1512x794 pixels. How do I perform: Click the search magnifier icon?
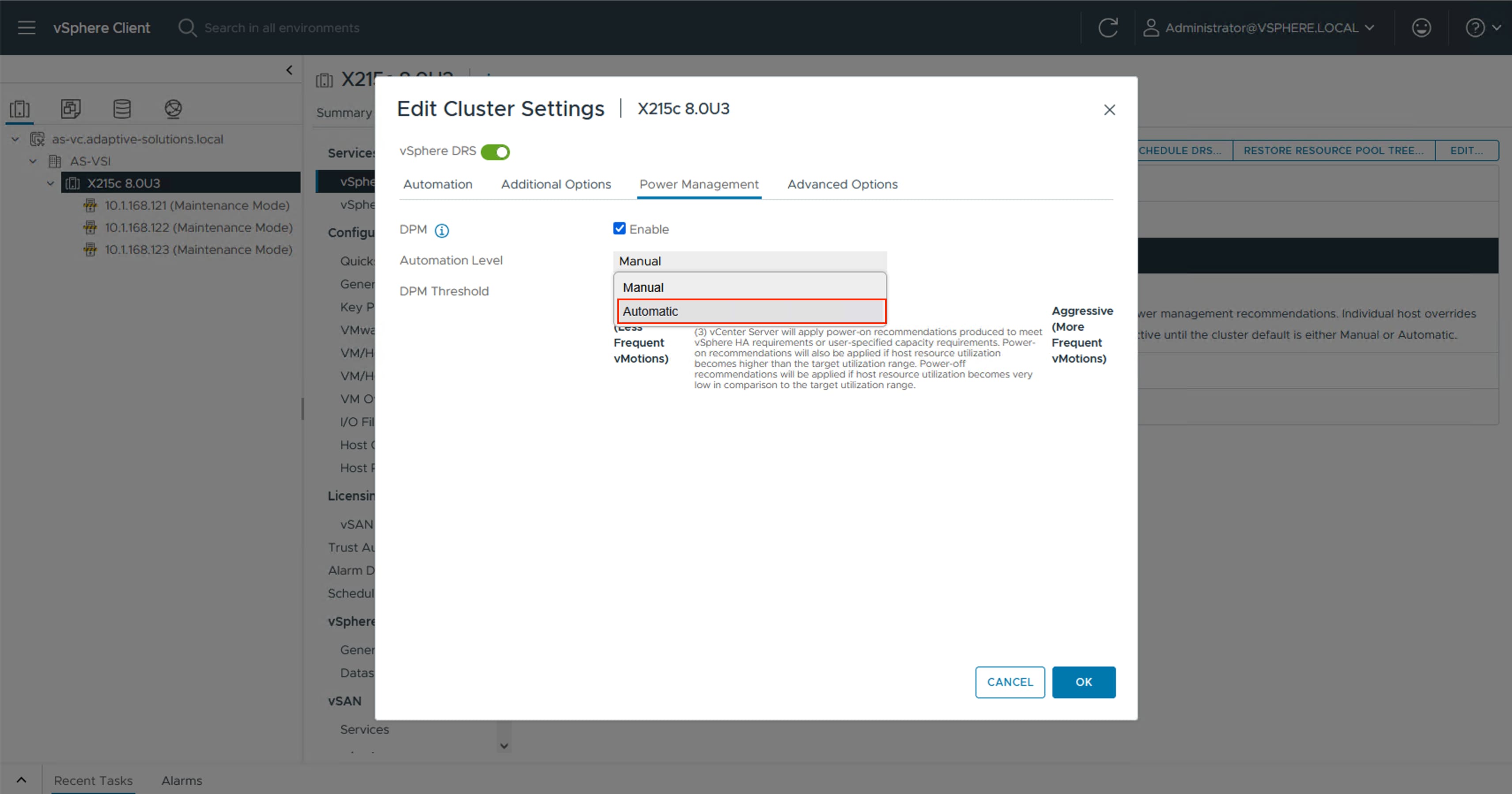coord(186,27)
